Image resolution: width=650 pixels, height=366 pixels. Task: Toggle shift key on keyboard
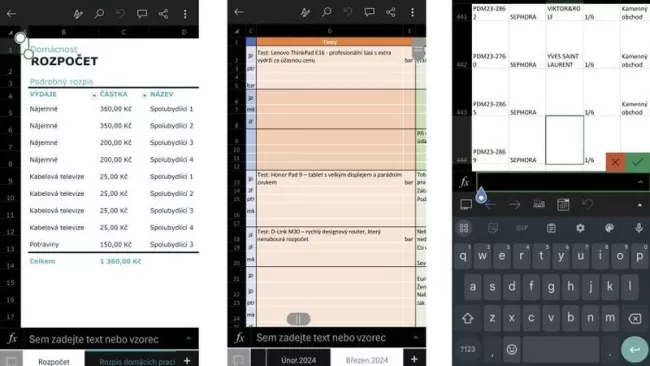(x=468, y=318)
